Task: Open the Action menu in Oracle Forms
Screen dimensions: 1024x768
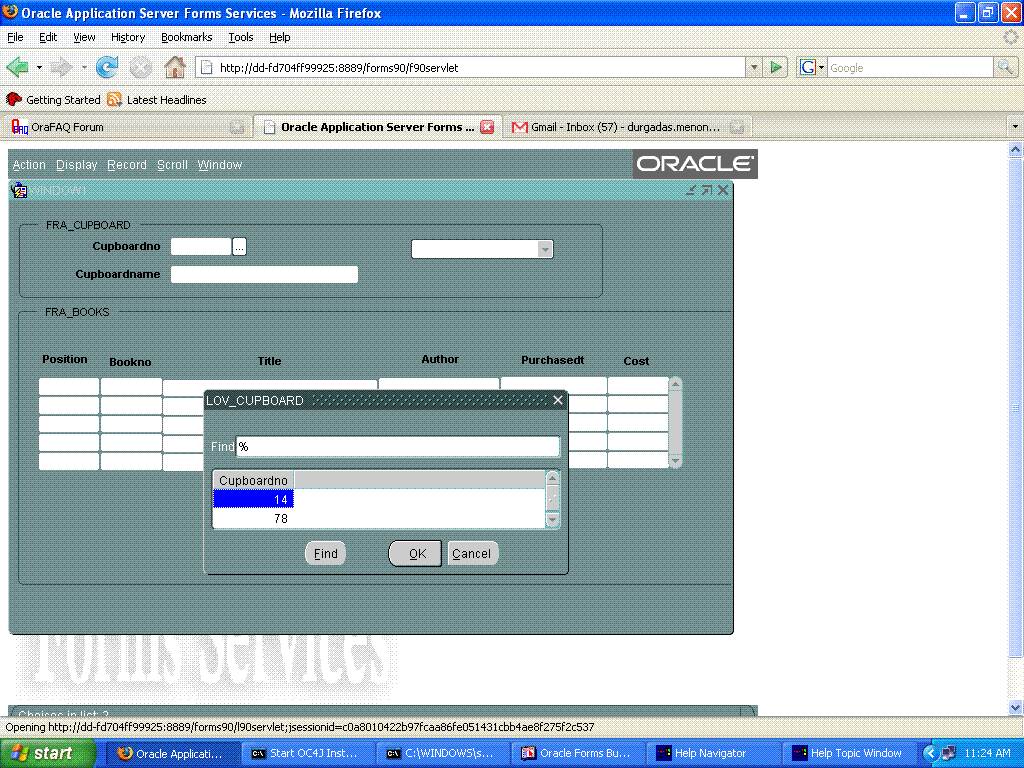Action: coord(29,165)
